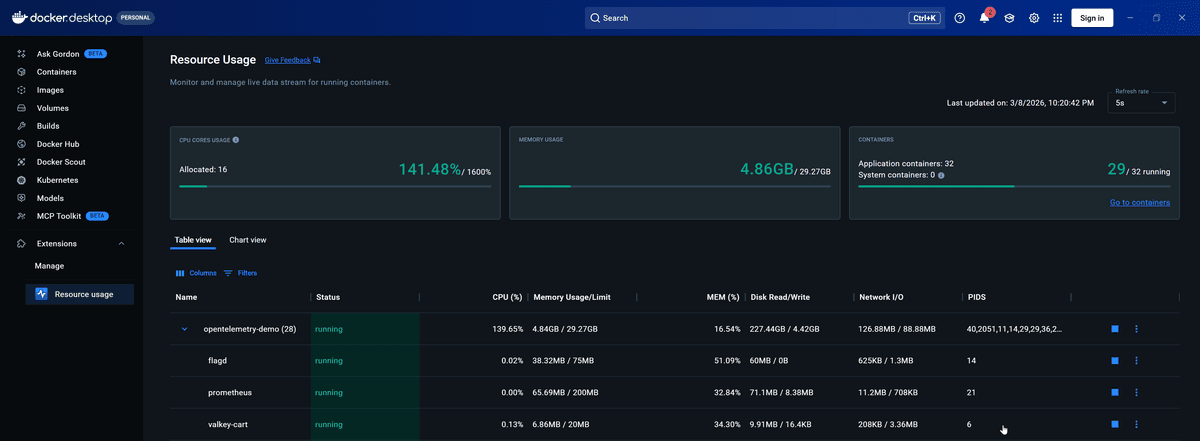
Task: Open Manage under Extensions
Action: point(49,266)
